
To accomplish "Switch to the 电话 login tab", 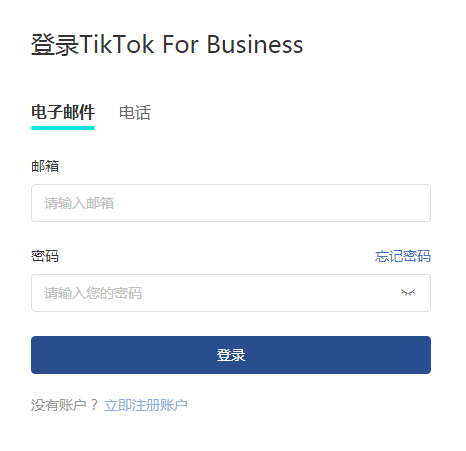I will [x=135, y=113].
